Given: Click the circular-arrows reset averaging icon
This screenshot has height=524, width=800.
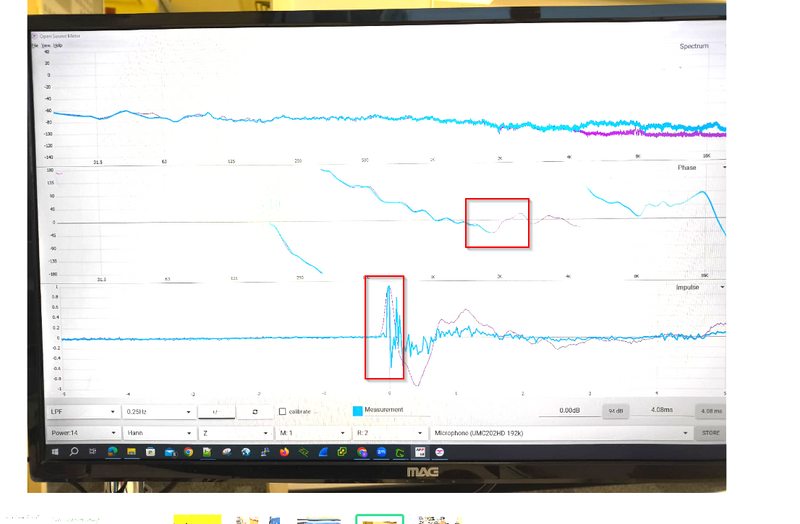Looking at the screenshot, I should coord(255,412).
